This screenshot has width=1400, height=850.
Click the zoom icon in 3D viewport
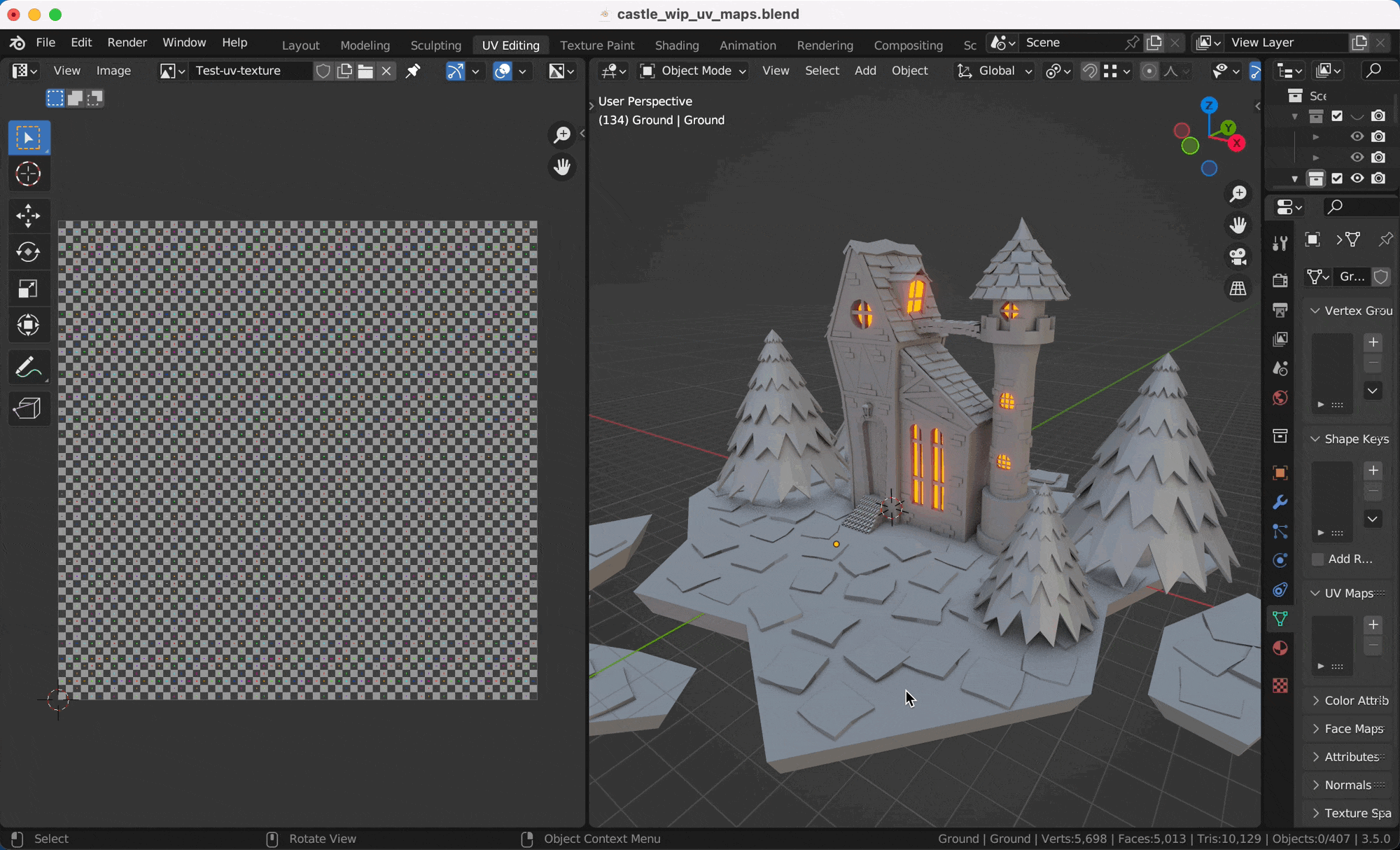tap(1238, 193)
